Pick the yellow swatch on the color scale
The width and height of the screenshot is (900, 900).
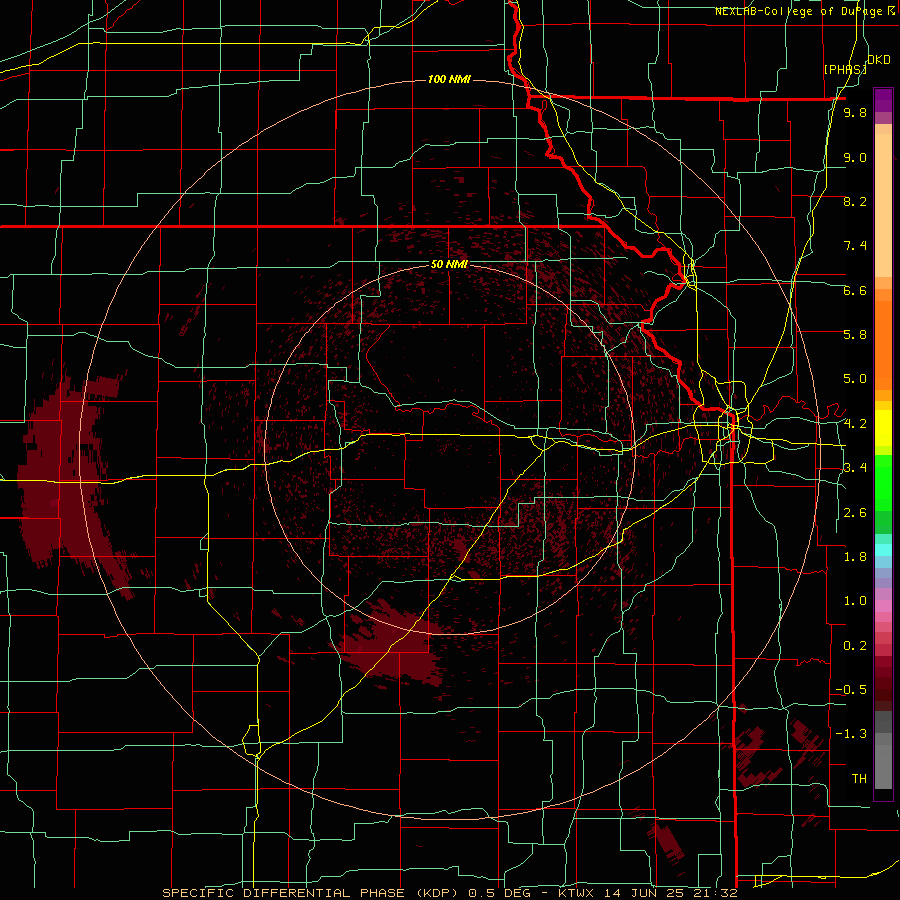(883, 428)
